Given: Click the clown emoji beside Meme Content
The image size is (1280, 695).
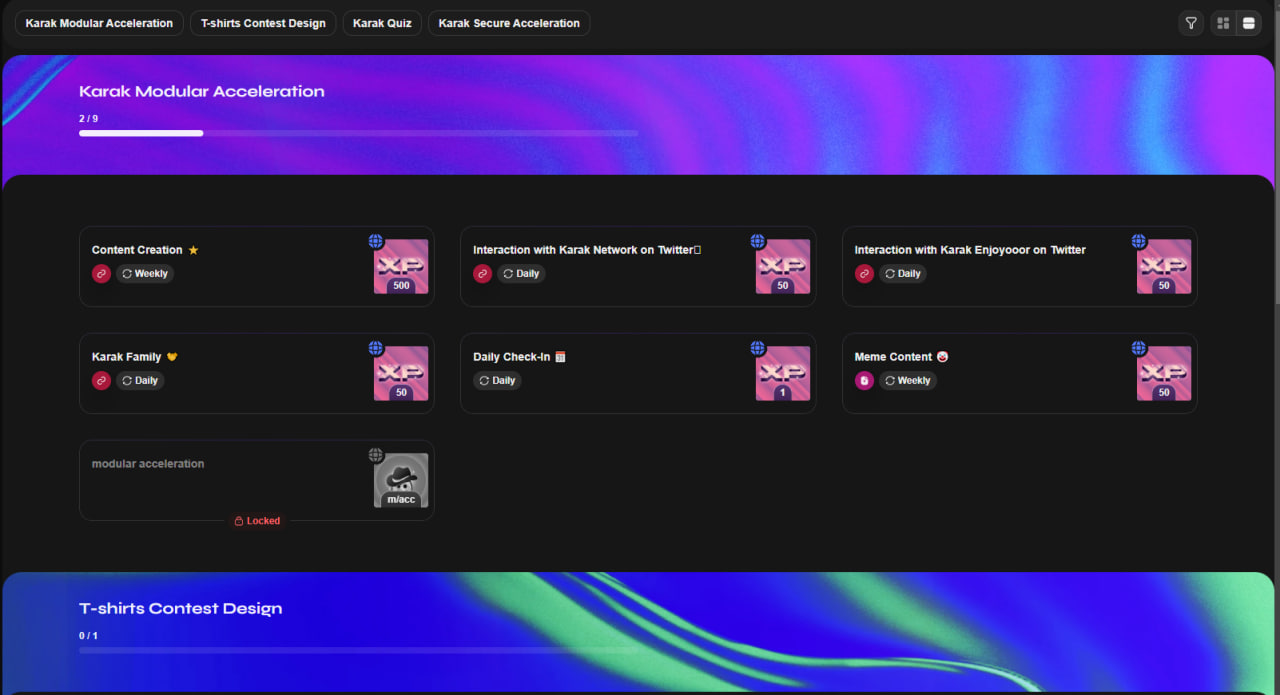Looking at the screenshot, I should pos(942,357).
